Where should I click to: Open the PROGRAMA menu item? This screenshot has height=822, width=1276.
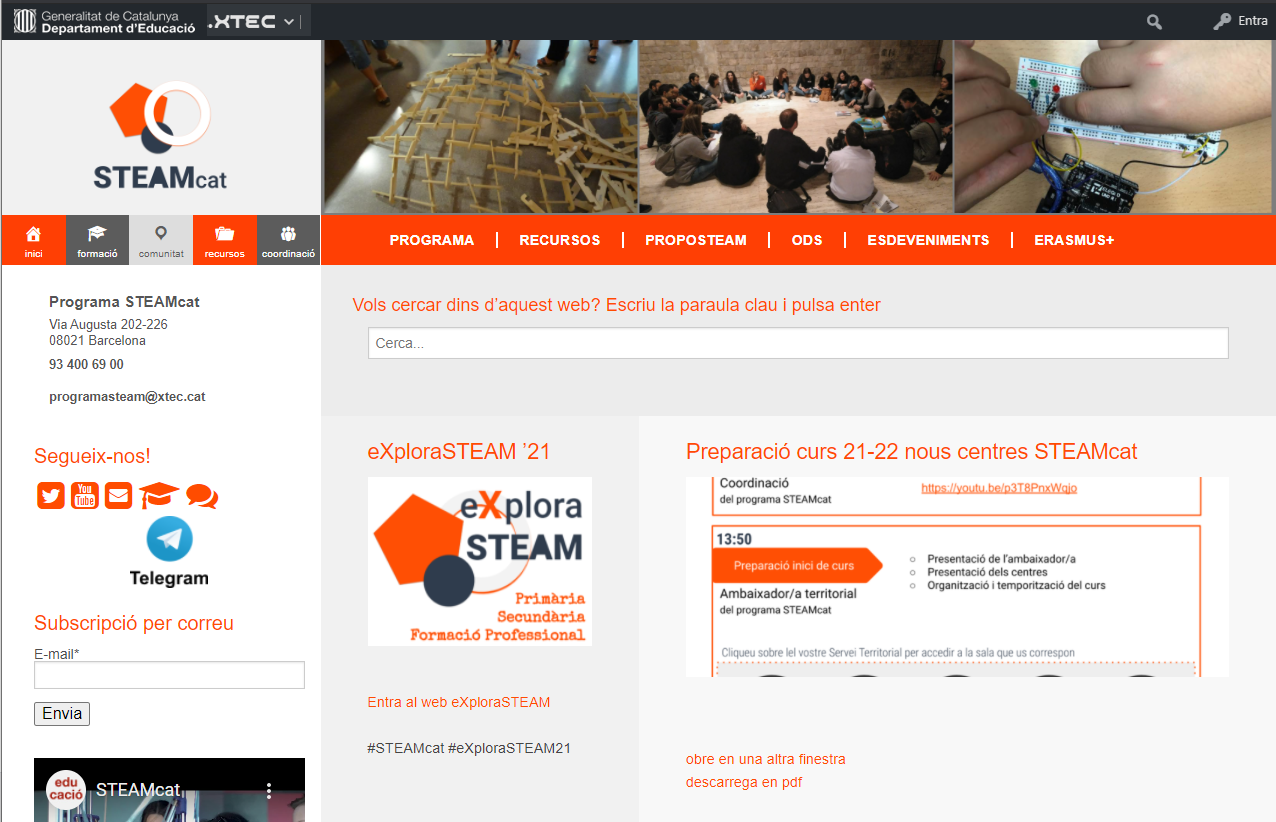(x=431, y=240)
